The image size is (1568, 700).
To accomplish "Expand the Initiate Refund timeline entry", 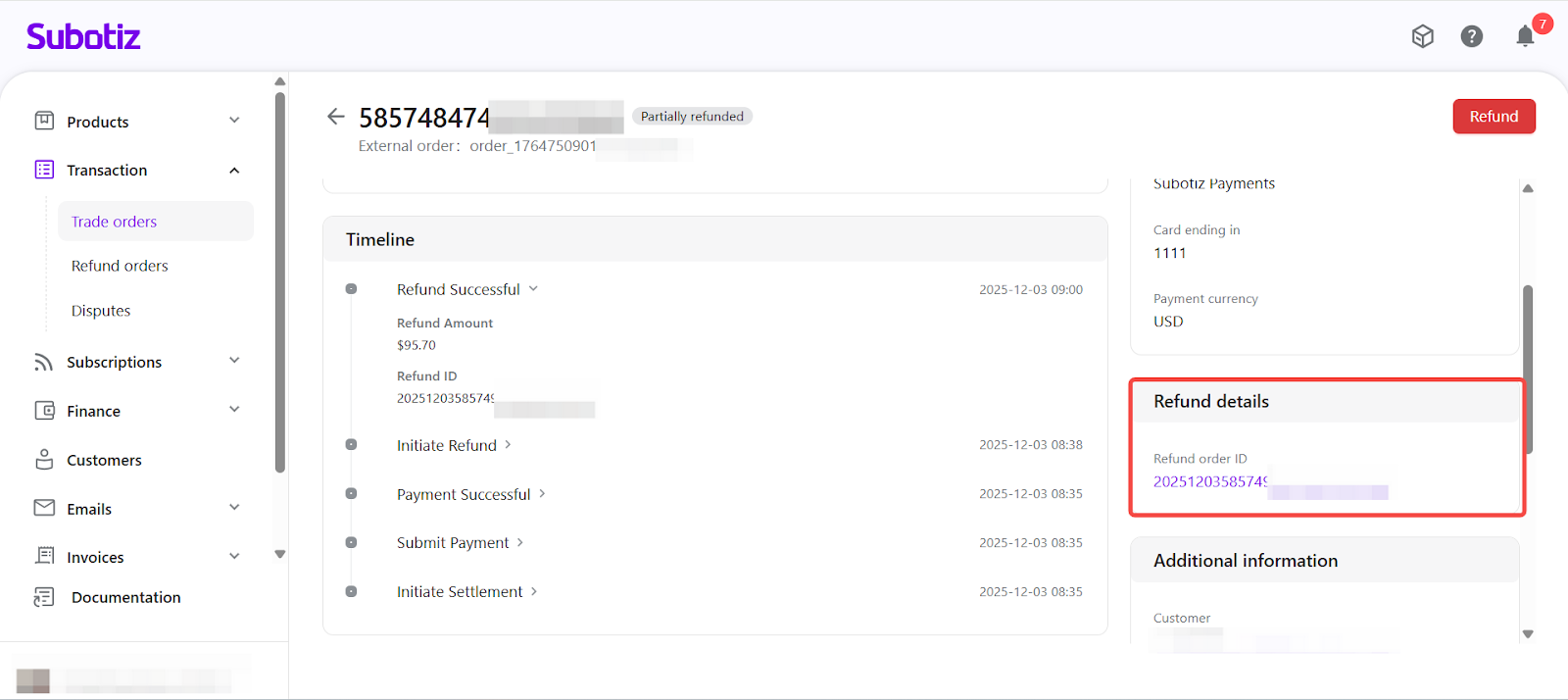I will (508, 445).
